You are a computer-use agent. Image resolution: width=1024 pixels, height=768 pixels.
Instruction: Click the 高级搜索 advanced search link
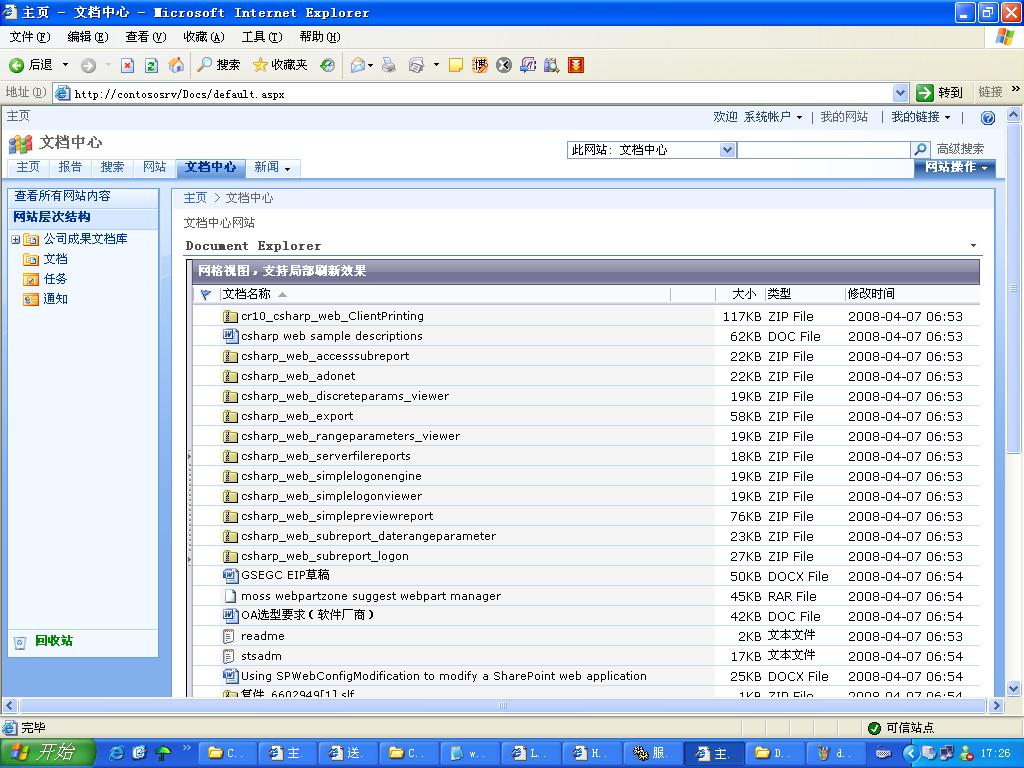pos(960,149)
